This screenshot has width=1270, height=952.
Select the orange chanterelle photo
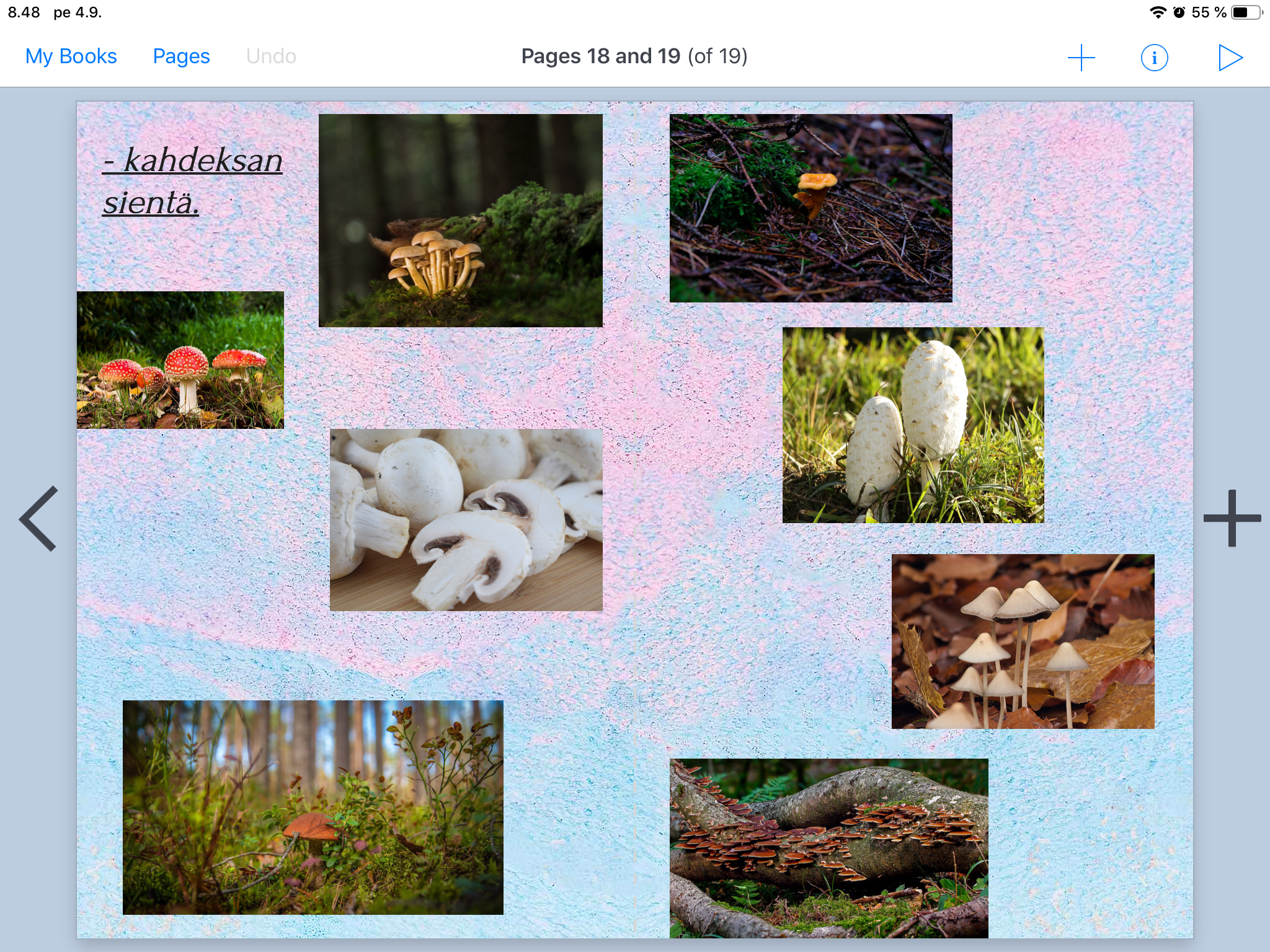click(x=810, y=208)
